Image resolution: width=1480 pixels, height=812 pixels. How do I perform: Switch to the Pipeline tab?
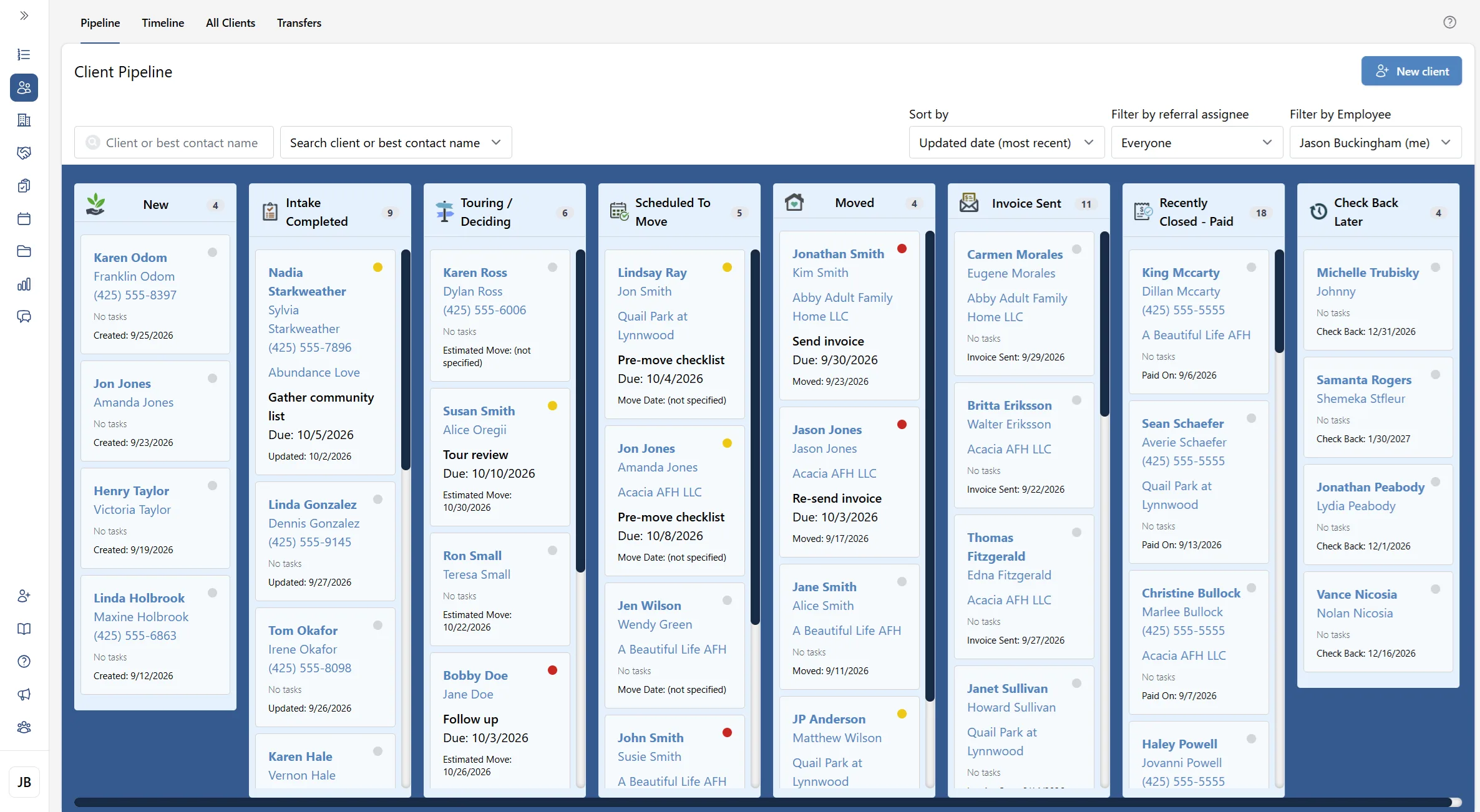pyautogui.click(x=100, y=23)
